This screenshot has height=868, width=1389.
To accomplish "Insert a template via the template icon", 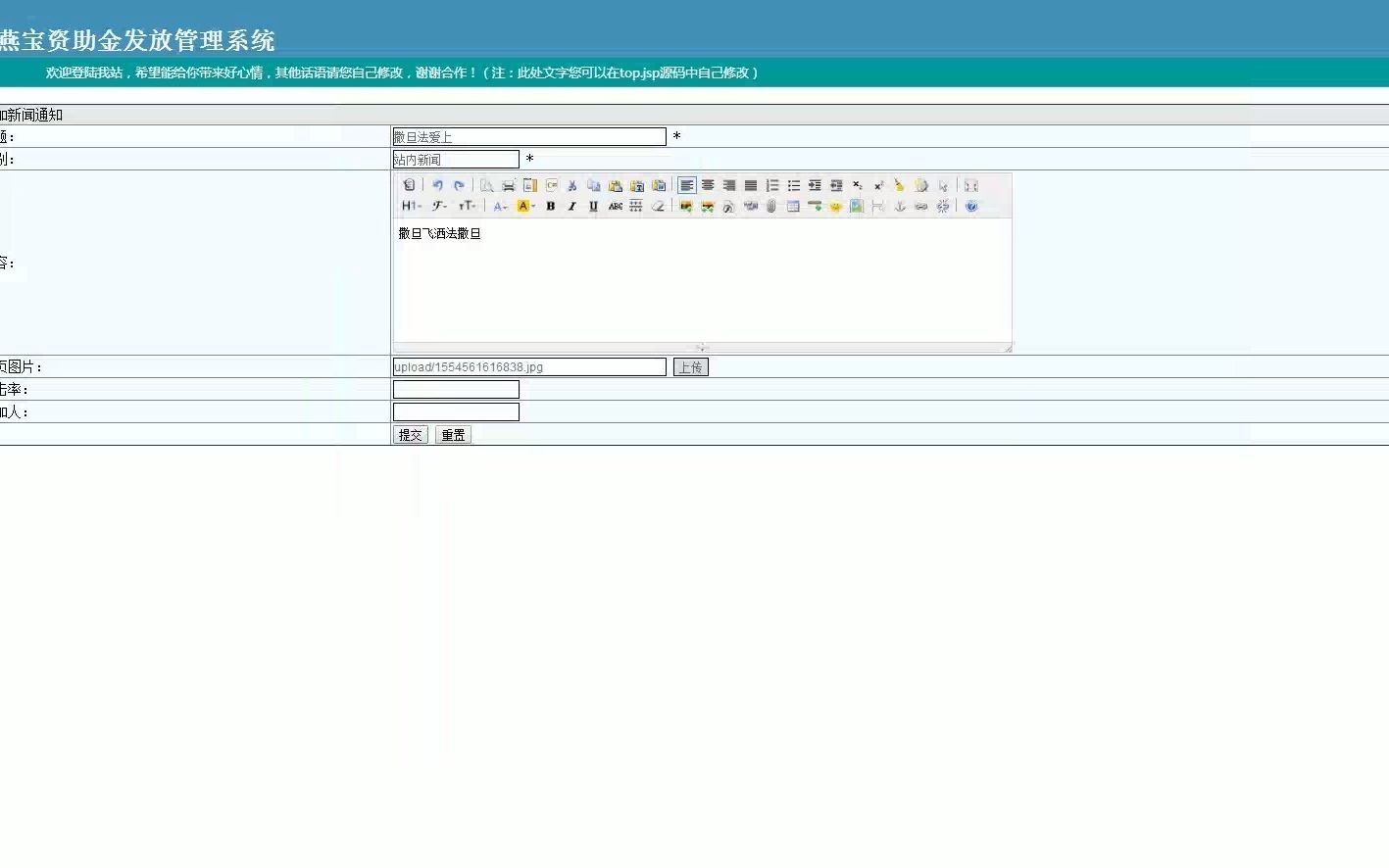I will click(x=529, y=185).
